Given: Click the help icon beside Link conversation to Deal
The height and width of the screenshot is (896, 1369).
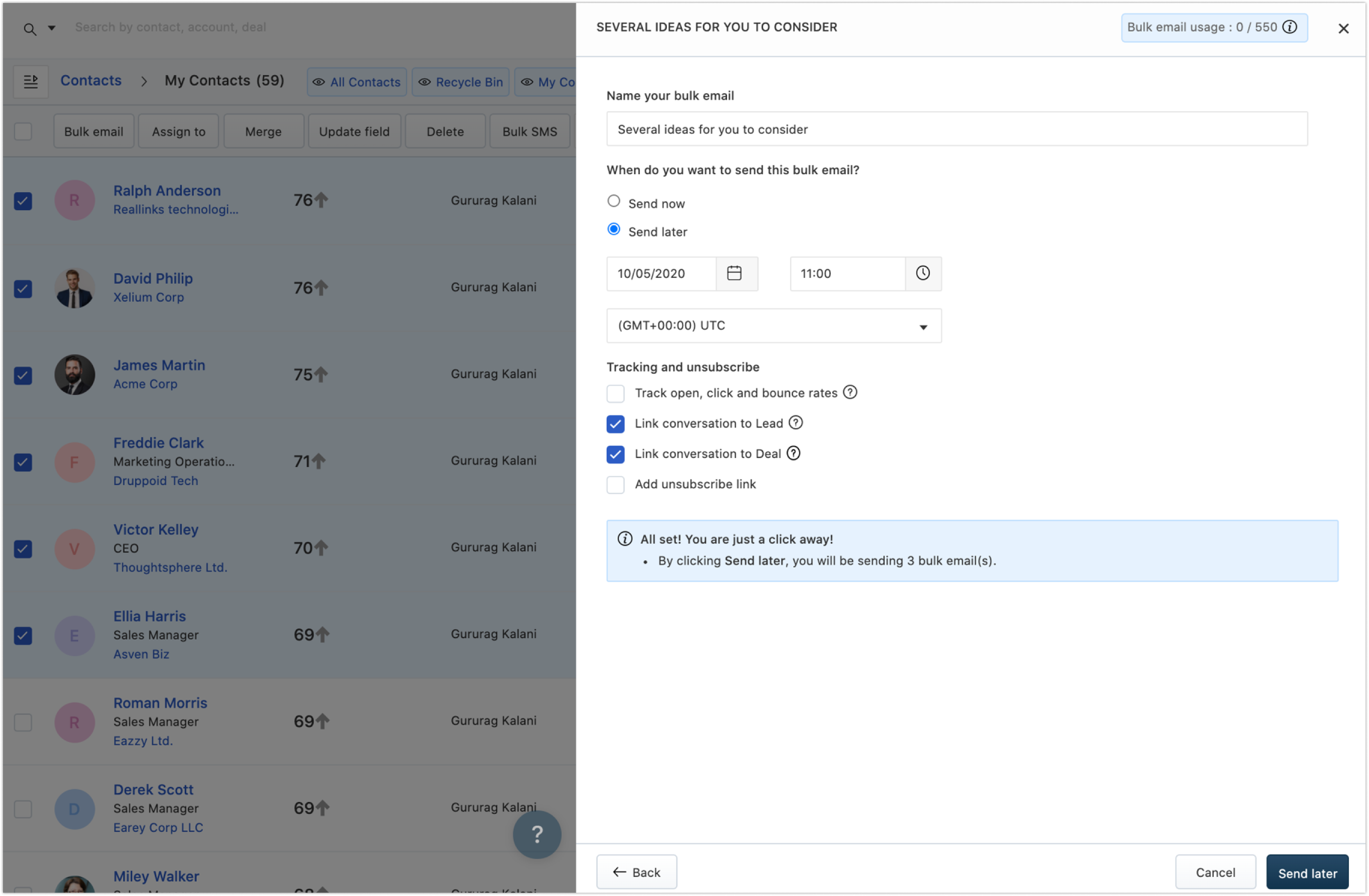Looking at the screenshot, I should [794, 453].
